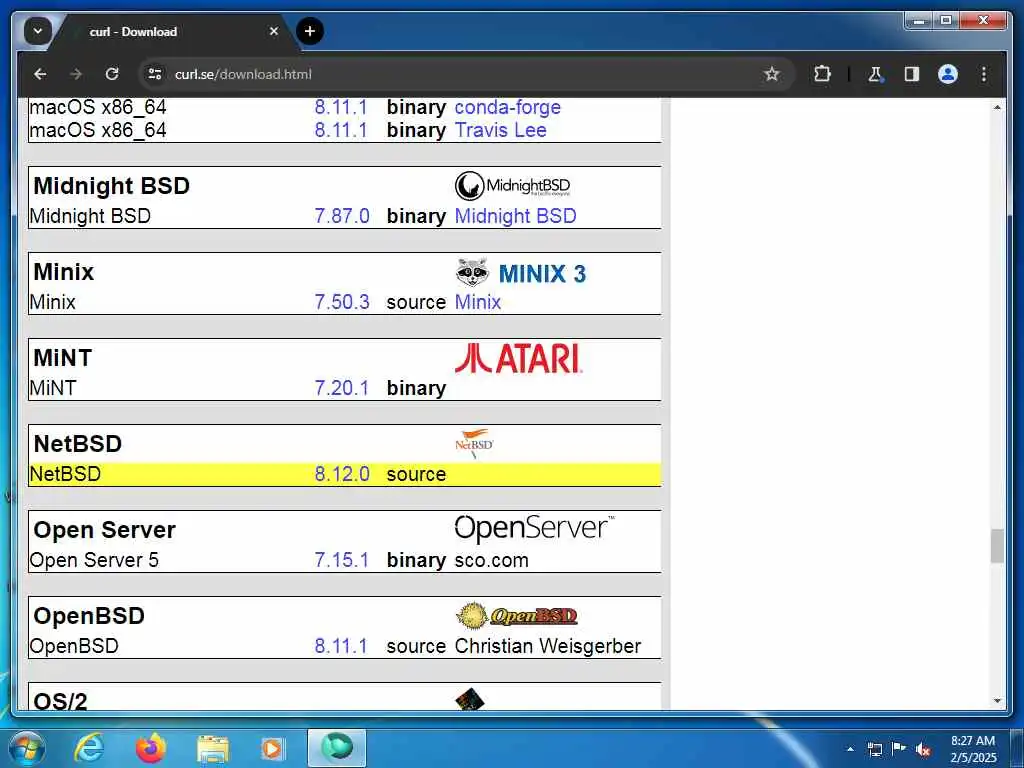Image resolution: width=1024 pixels, height=768 pixels.
Task: Click the MidnightBSD logo
Action: pos(513,185)
